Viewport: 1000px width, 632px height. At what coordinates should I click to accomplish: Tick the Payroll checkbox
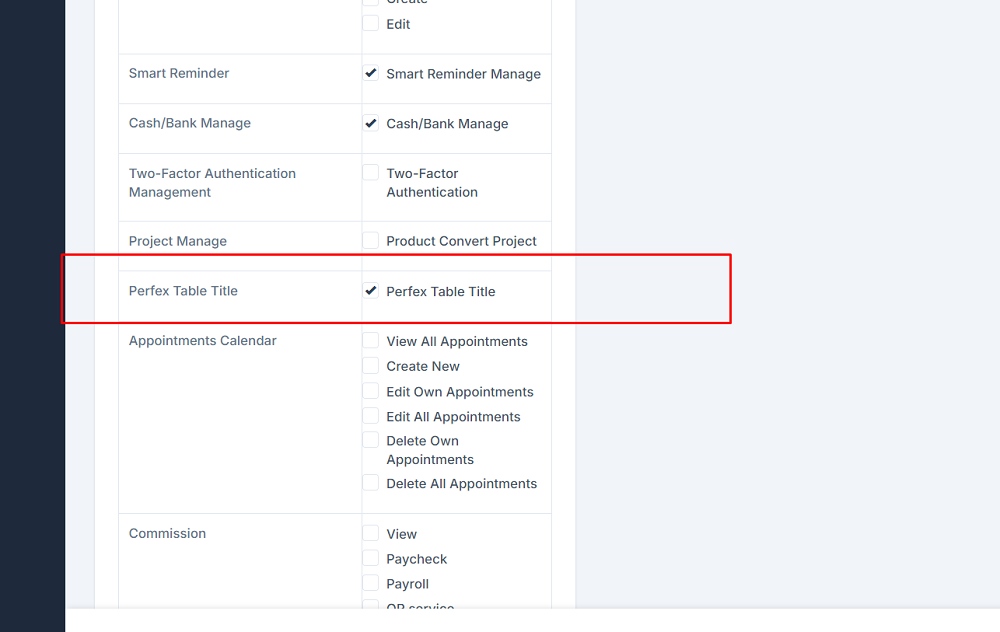[x=371, y=583]
